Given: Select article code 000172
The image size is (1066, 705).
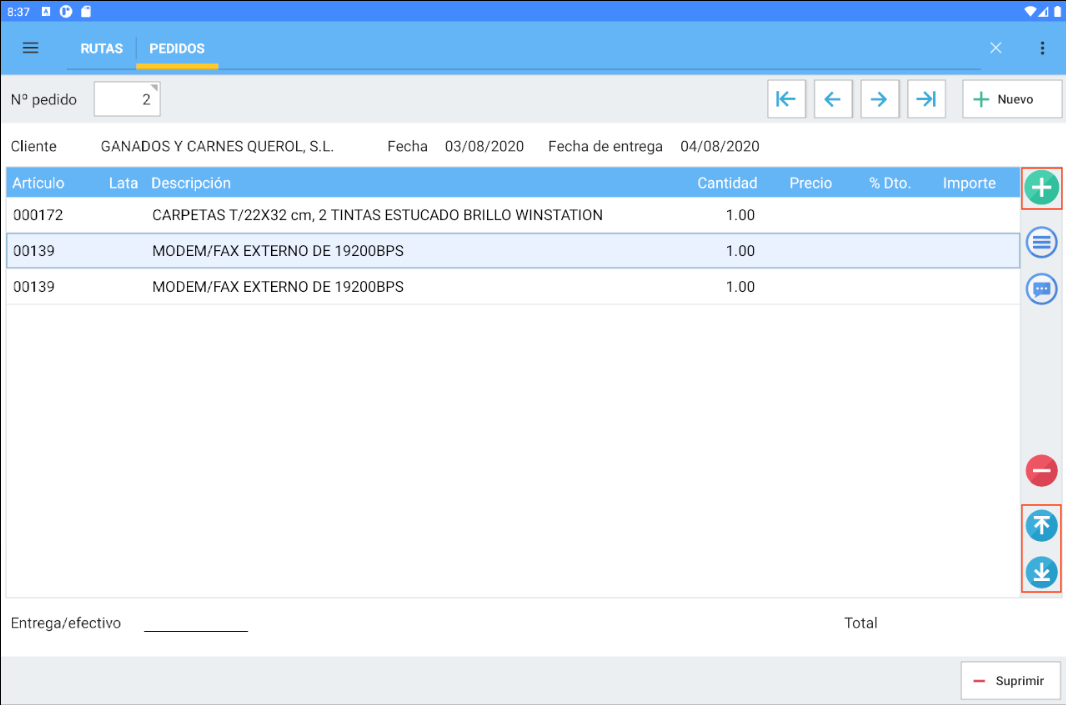Looking at the screenshot, I should coord(38,215).
